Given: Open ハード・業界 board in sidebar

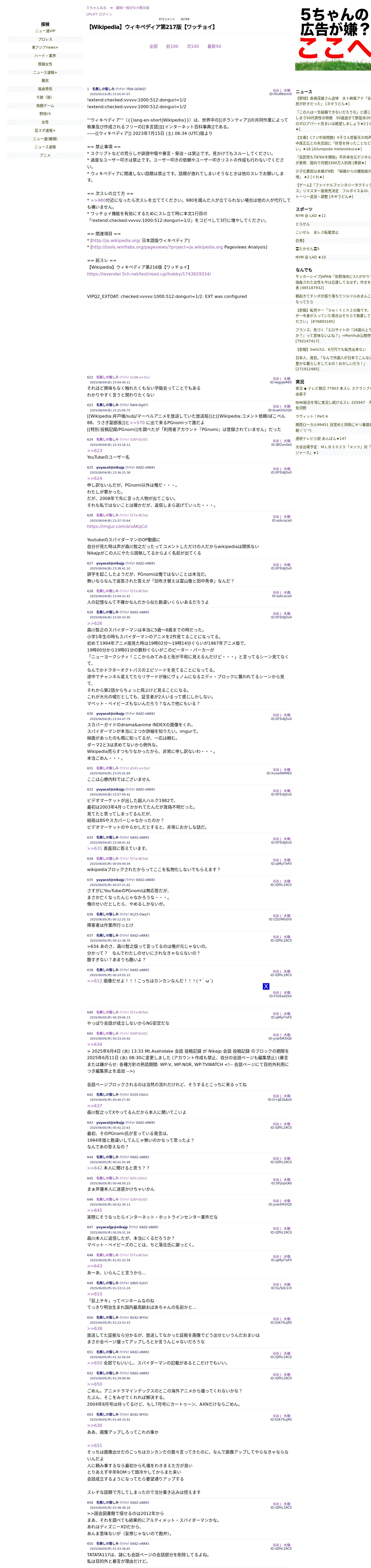Looking at the screenshot, I should [x=45, y=55].
